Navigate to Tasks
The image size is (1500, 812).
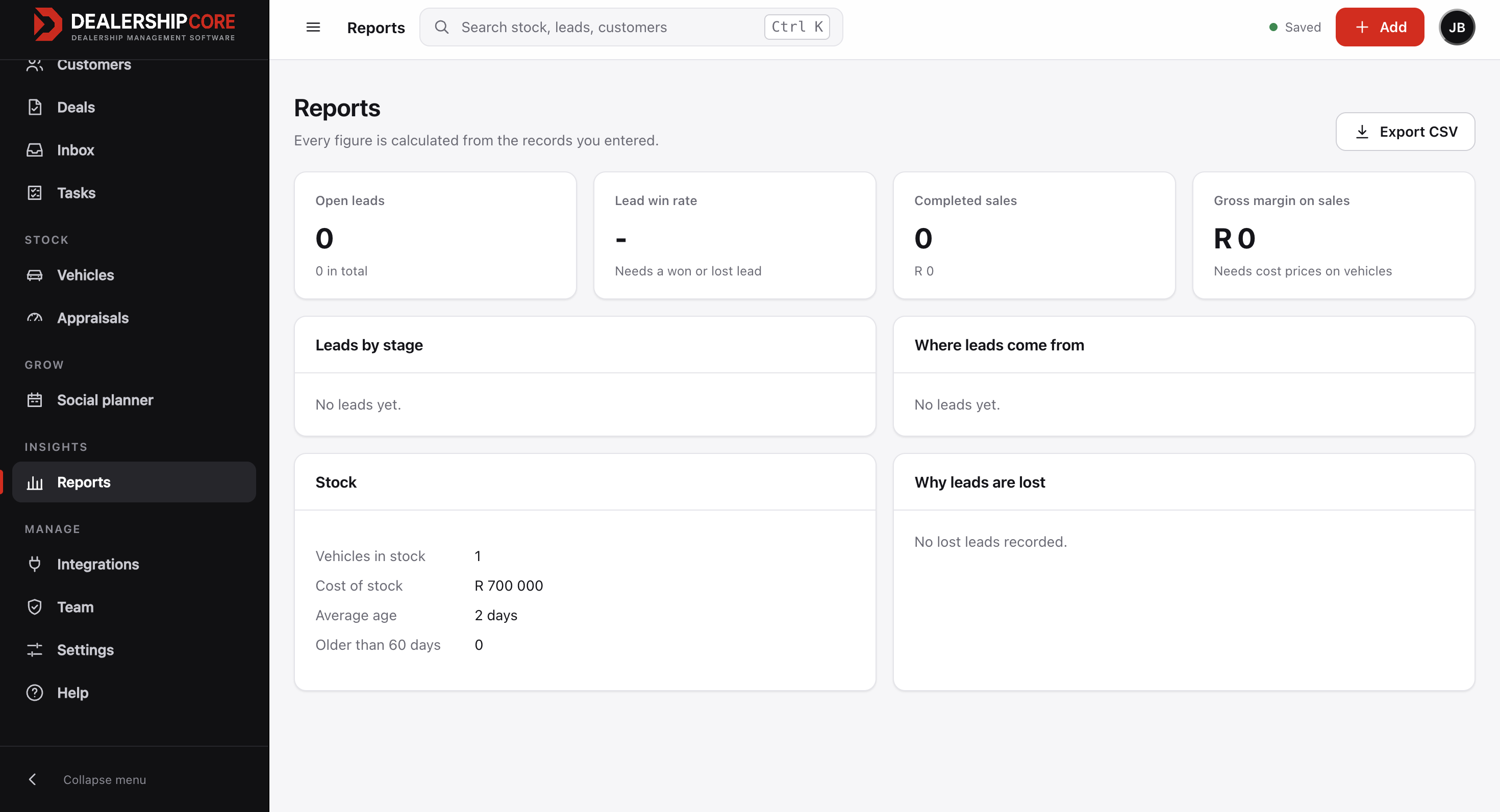click(135, 193)
